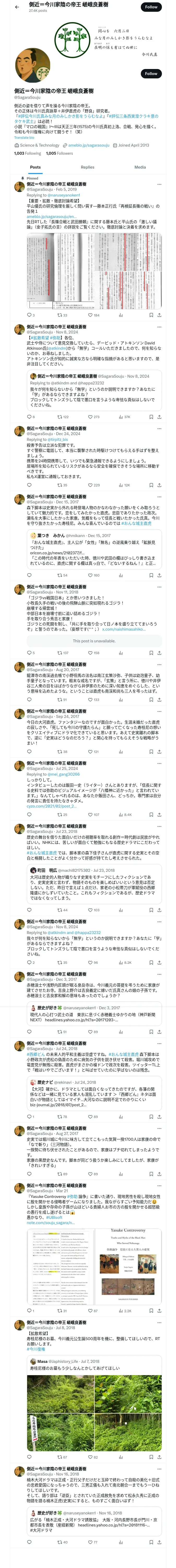The image size is (176, 1568).
Task: Open the 1,005 Followers list
Action: coord(59,153)
